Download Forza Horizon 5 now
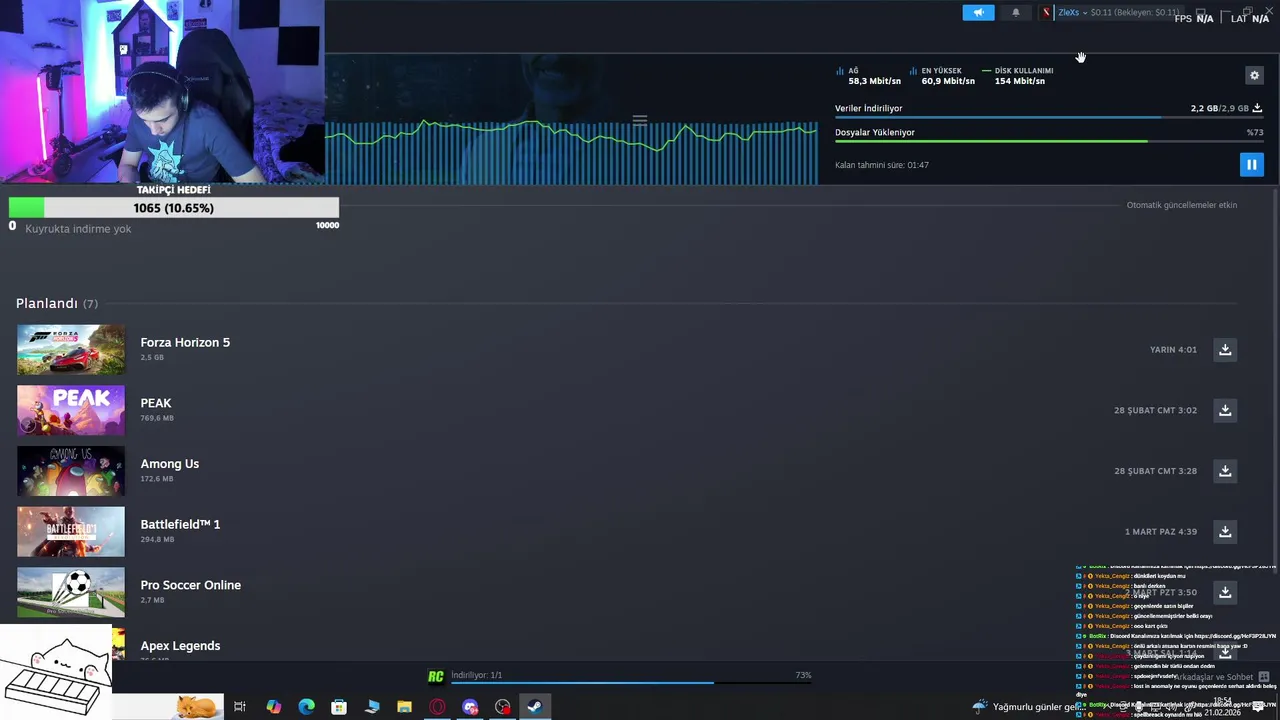 [x=1225, y=350]
